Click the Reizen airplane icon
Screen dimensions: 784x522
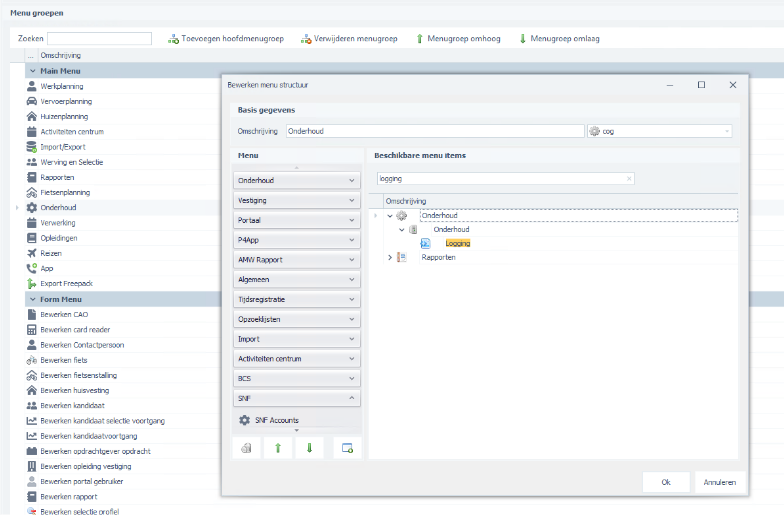coord(32,253)
